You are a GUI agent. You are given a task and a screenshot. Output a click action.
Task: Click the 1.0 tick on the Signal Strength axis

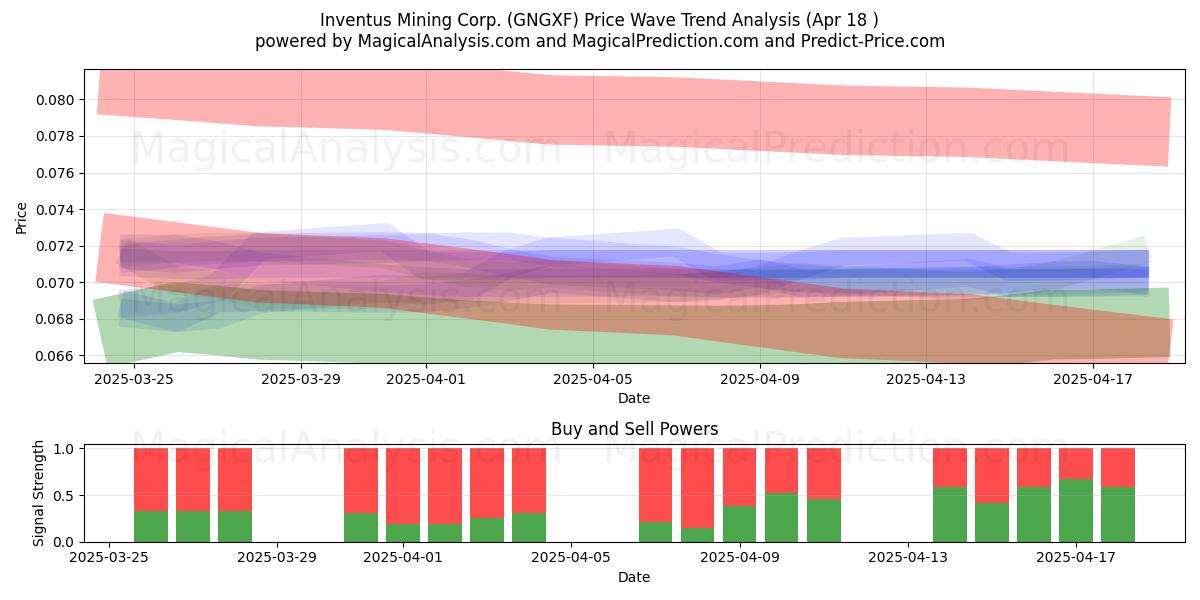click(65, 449)
